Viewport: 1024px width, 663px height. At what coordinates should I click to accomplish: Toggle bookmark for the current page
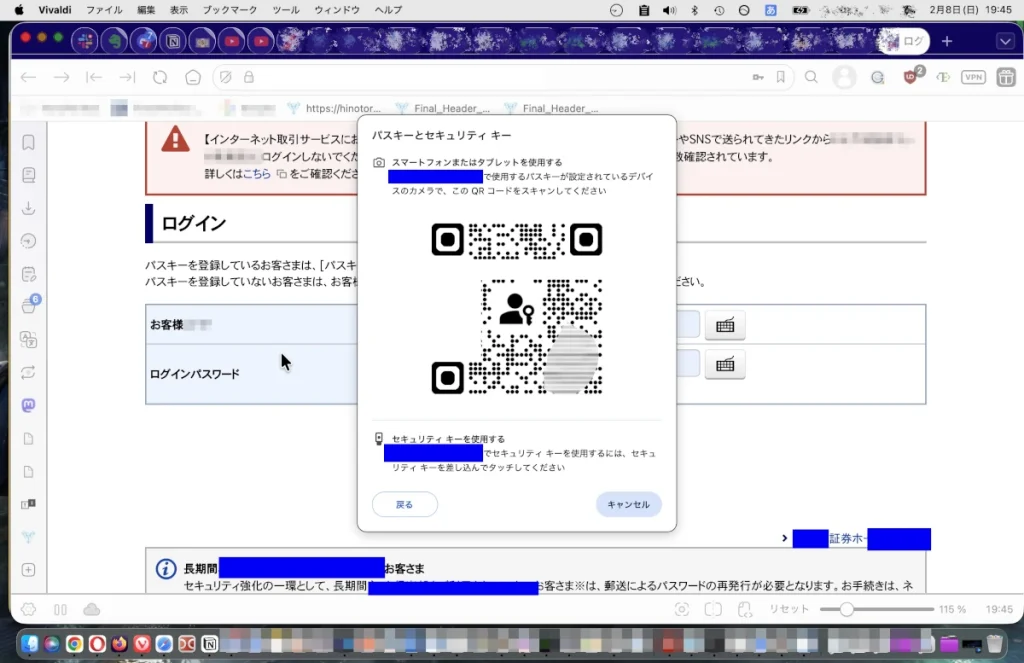pos(781,77)
